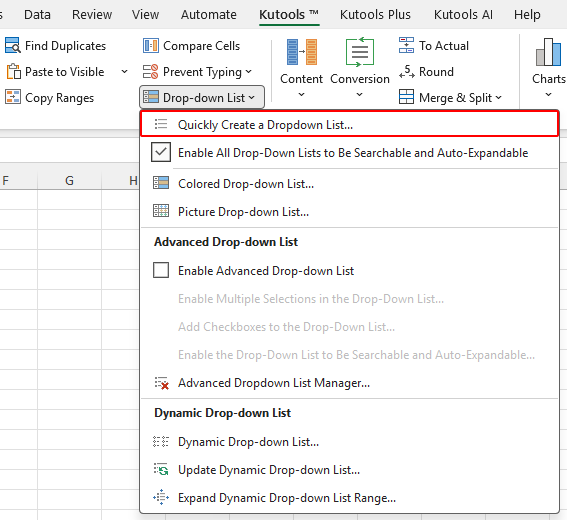Click the Colored Drop-down List icon
Viewport: 567px width, 520px height.
(x=161, y=183)
